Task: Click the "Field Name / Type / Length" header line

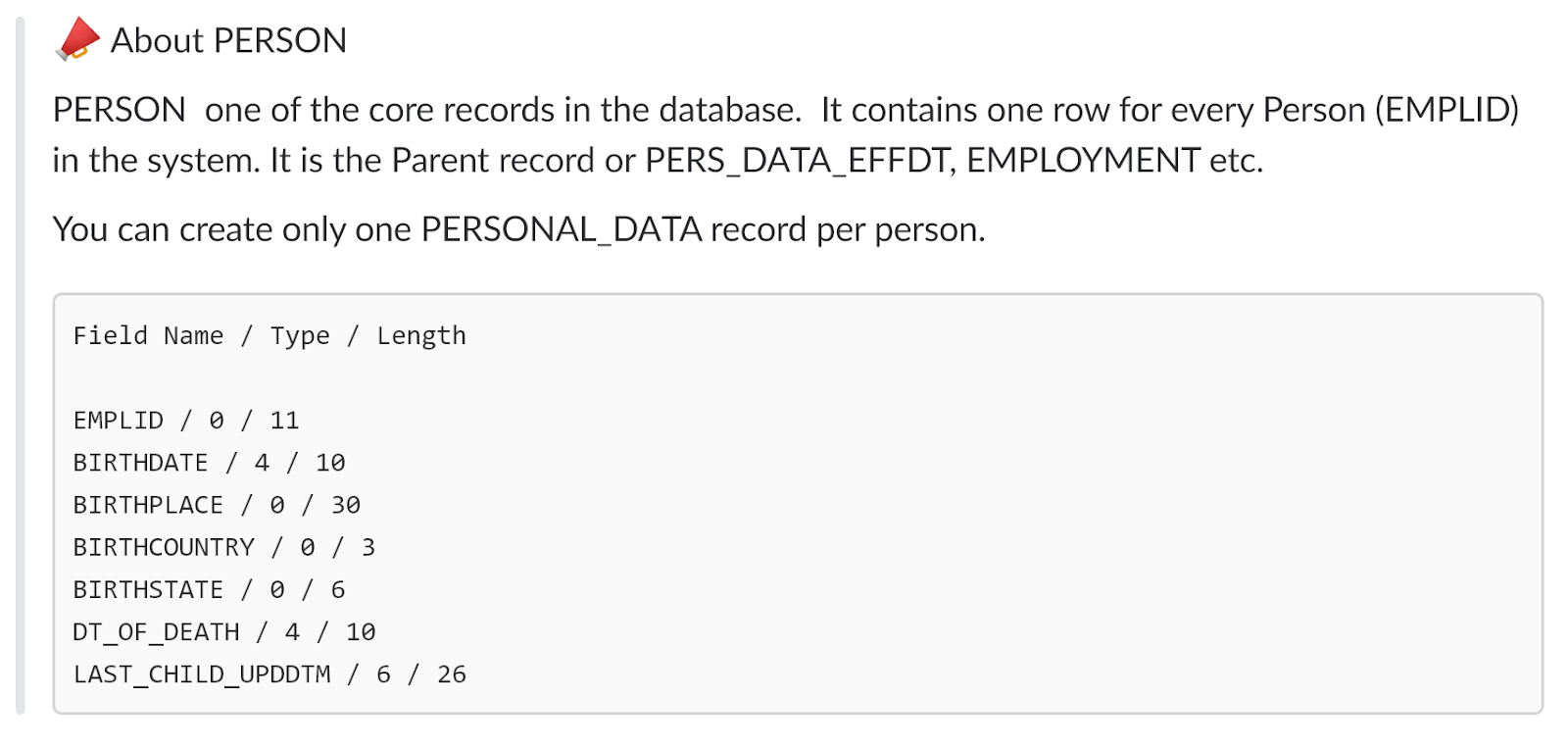Action: tap(269, 336)
